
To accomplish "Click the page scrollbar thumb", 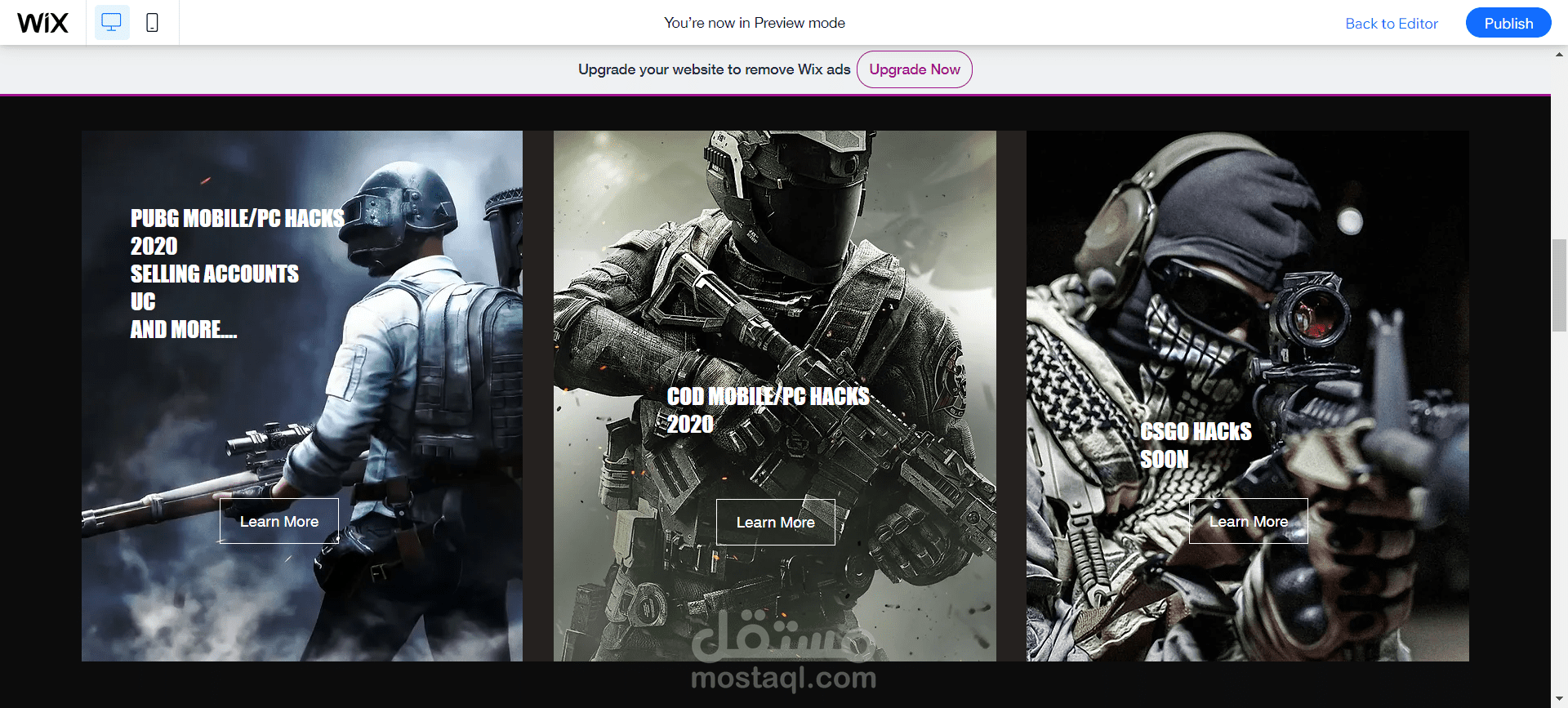I will (x=1559, y=285).
